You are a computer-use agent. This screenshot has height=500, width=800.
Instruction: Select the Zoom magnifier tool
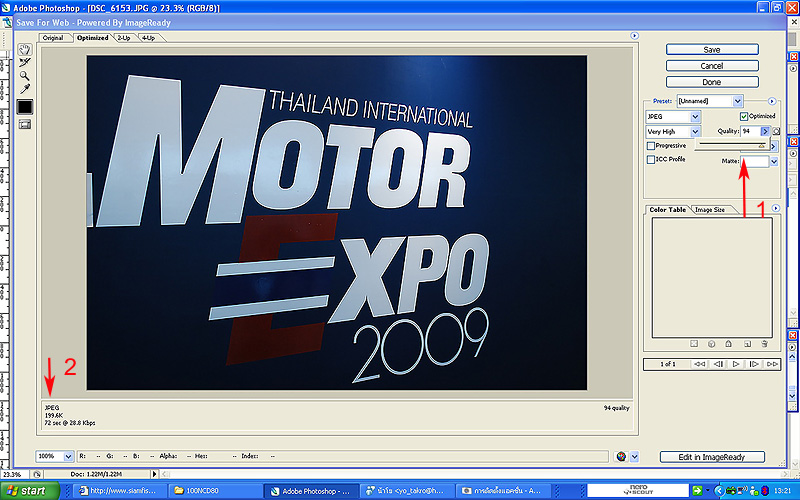click(x=24, y=76)
